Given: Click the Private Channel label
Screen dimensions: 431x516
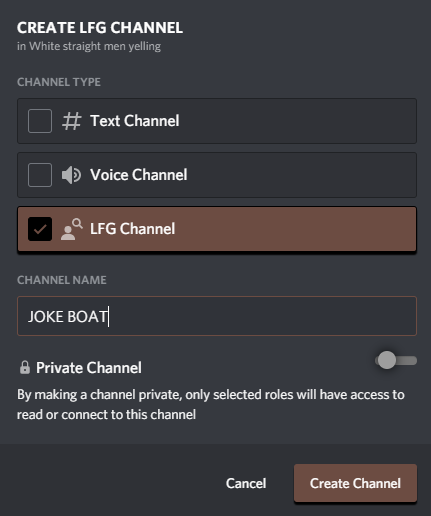Looking at the screenshot, I should [89, 368].
